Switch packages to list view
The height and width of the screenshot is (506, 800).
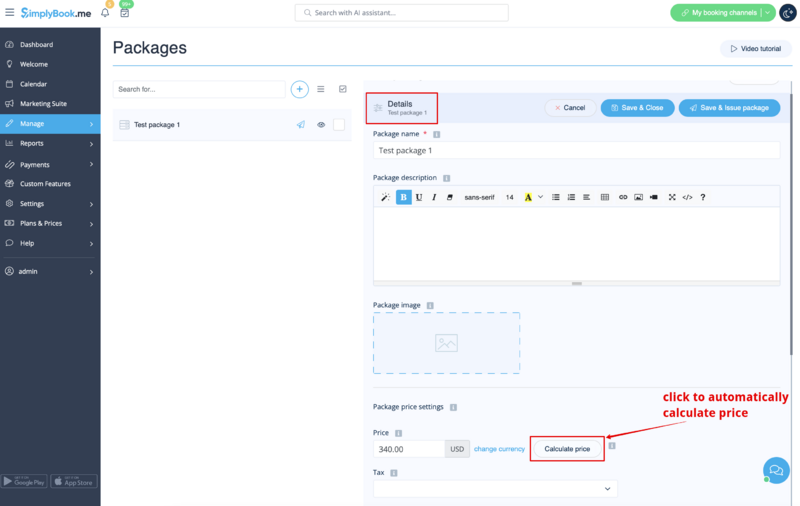pos(321,89)
